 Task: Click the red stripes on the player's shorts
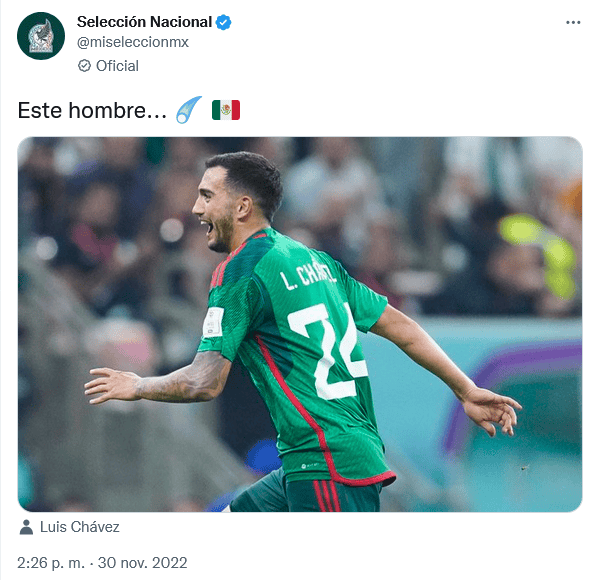tap(326, 496)
